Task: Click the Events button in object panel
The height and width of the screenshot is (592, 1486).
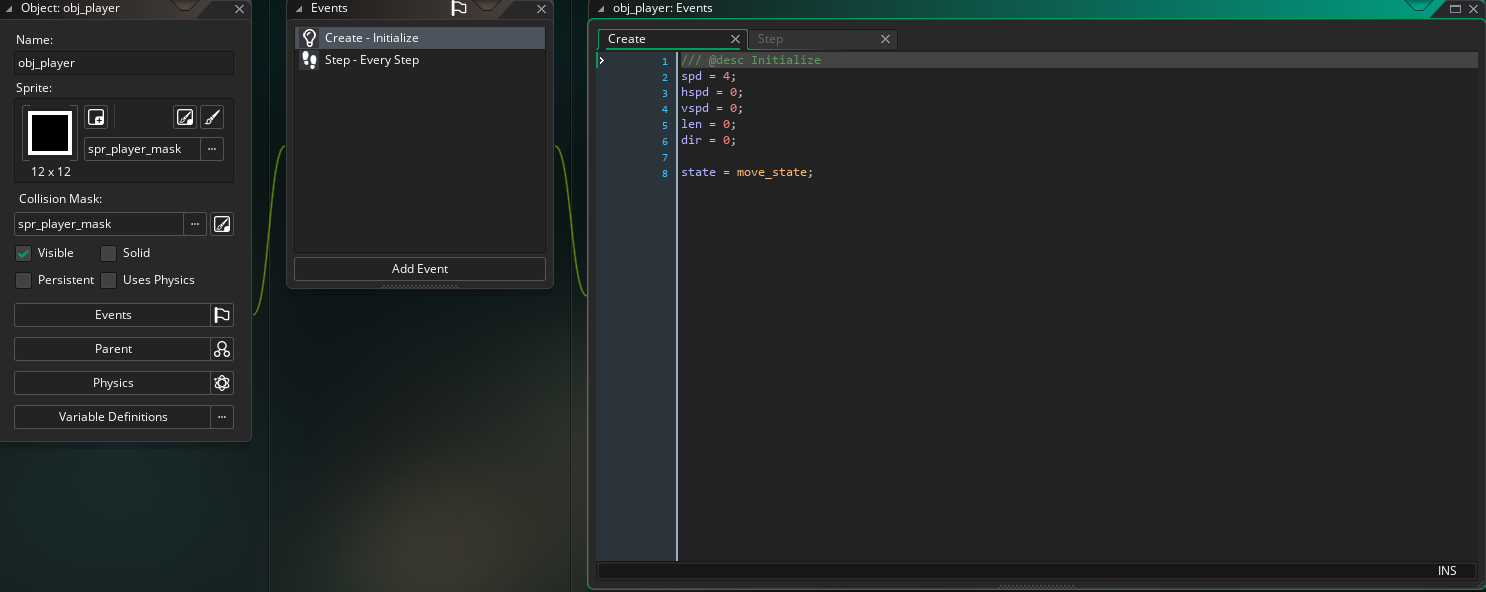Action: tap(112, 315)
